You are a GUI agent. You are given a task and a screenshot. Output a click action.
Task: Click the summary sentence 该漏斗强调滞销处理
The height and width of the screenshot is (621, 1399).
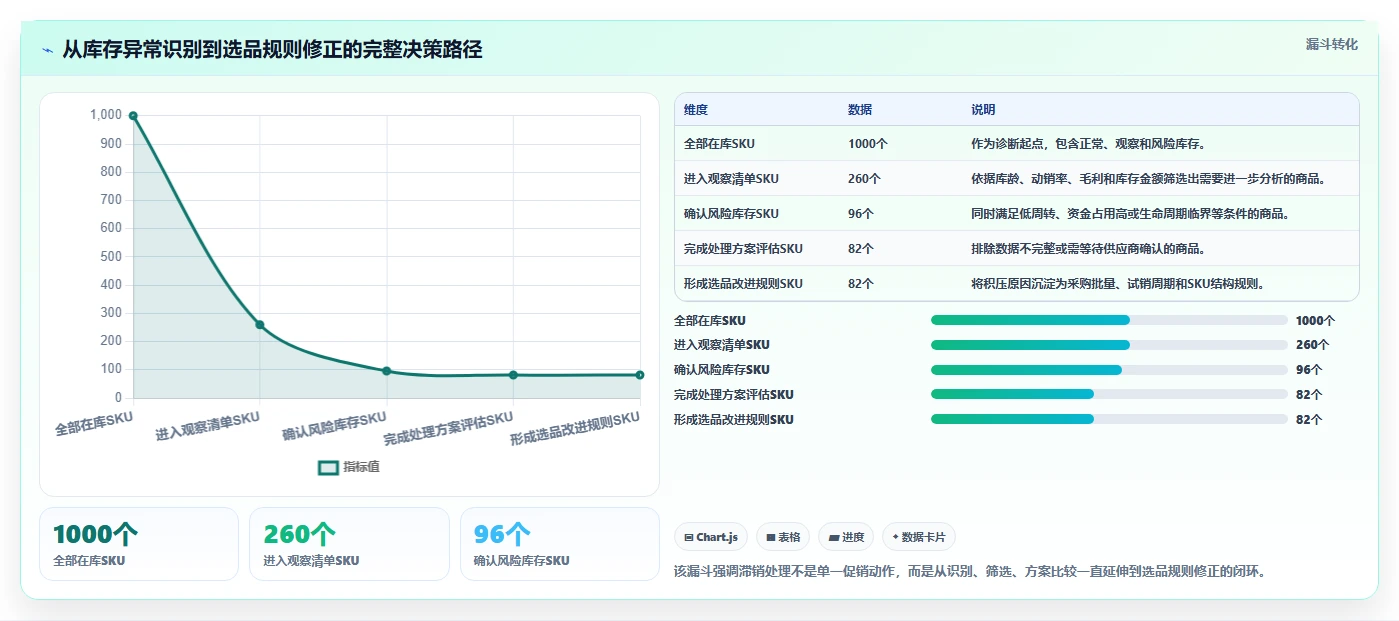click(x=972, y=572)
